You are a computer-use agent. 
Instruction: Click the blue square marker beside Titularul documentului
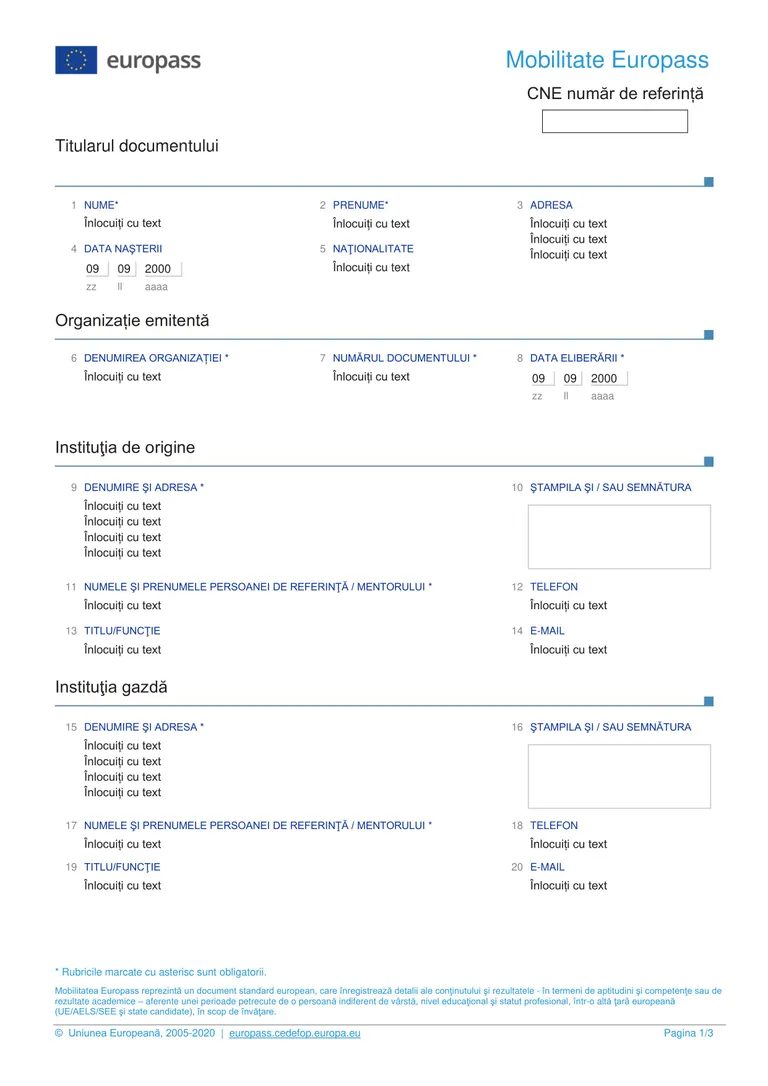[x=708, y=181]
